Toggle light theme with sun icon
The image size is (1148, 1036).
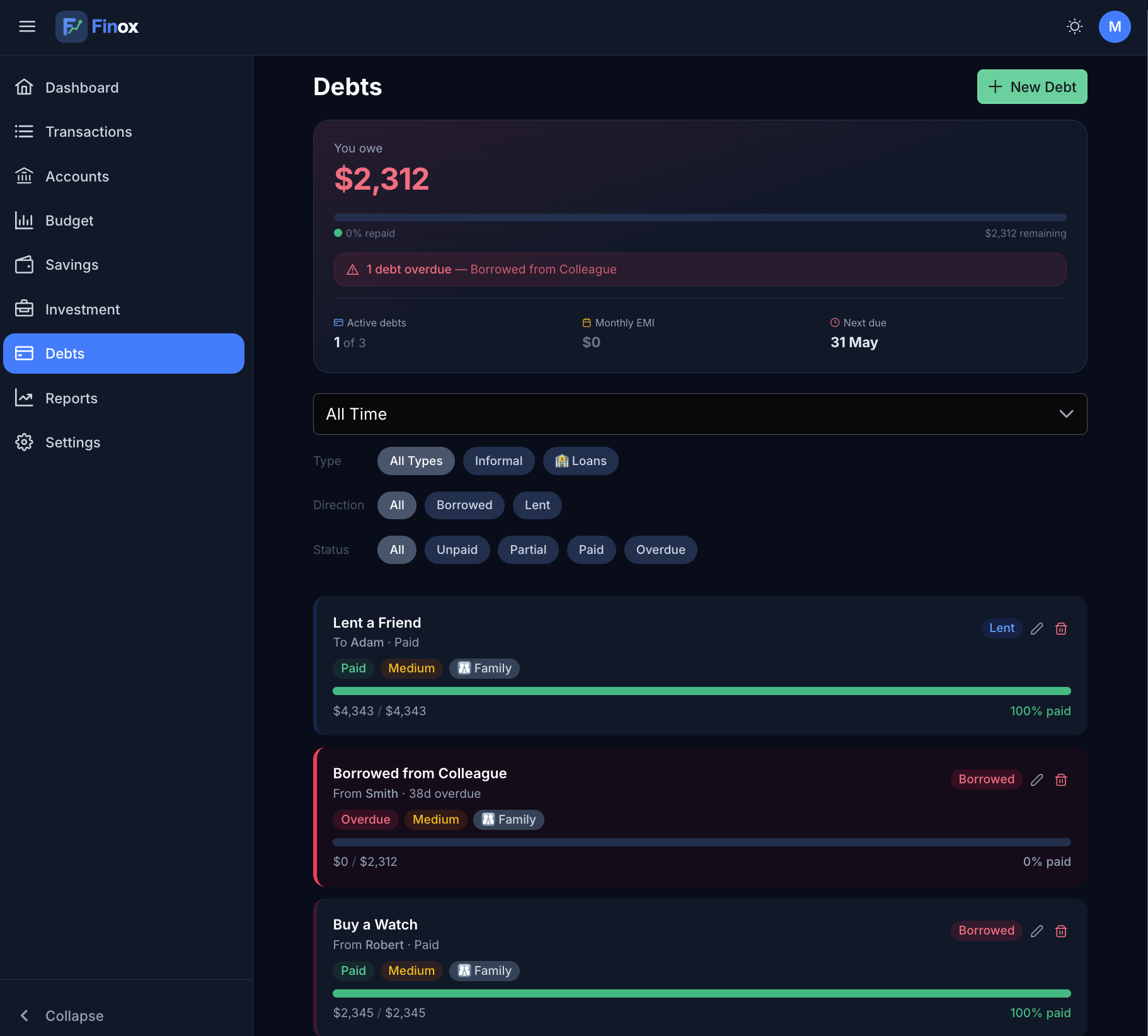pyautogui.click(x=1075, y=26)
